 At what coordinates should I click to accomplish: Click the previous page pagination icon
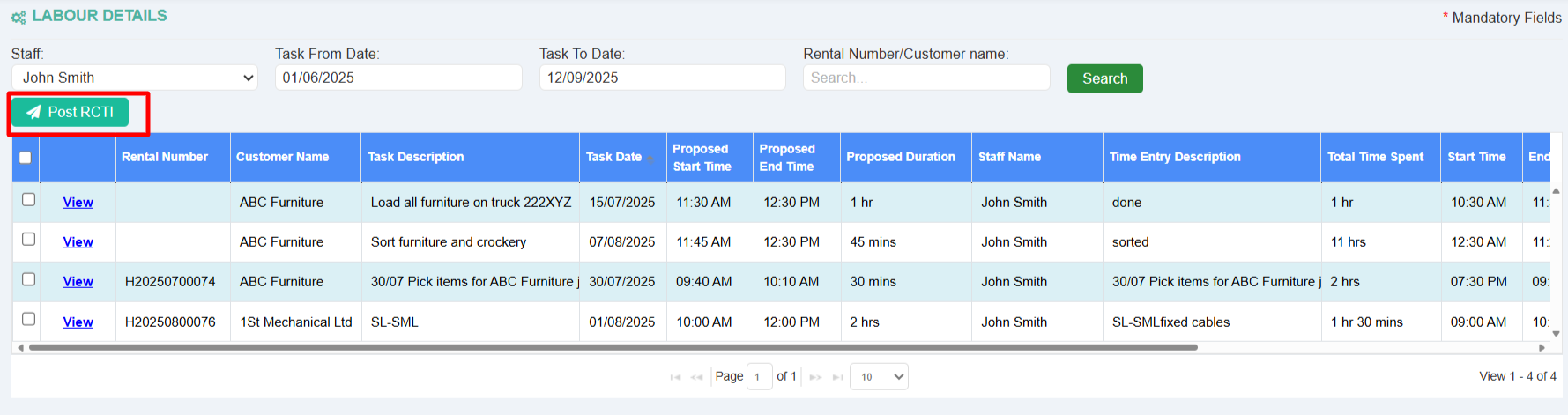point(697,377)
